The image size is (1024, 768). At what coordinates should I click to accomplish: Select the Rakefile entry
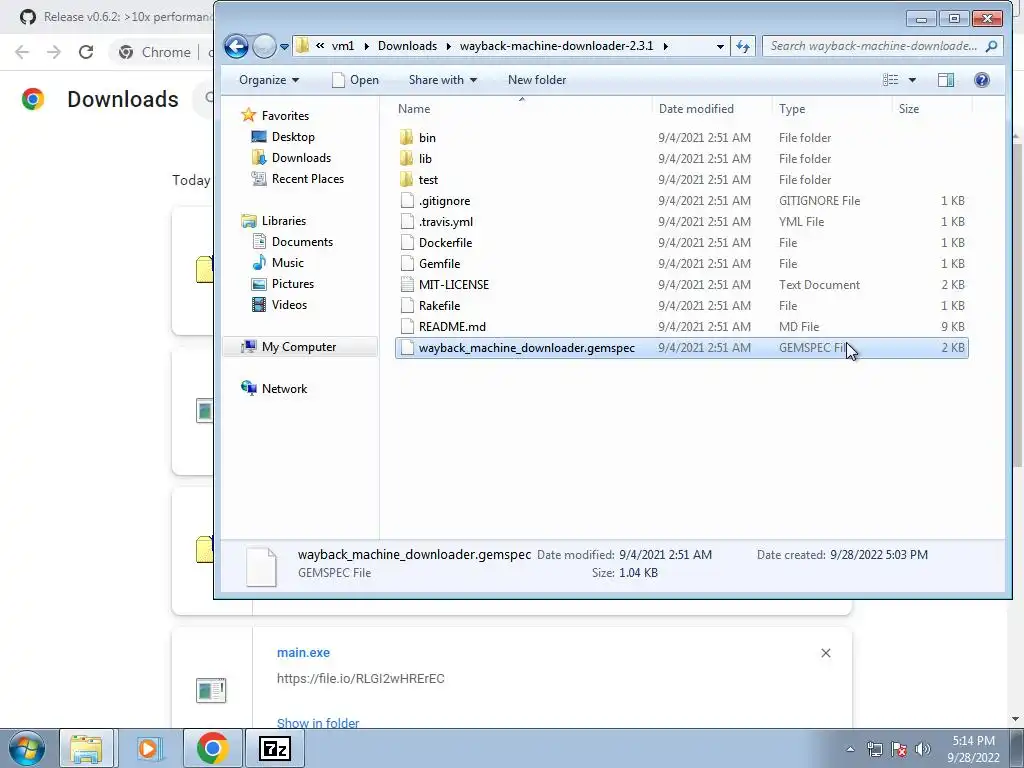point(681,305)
